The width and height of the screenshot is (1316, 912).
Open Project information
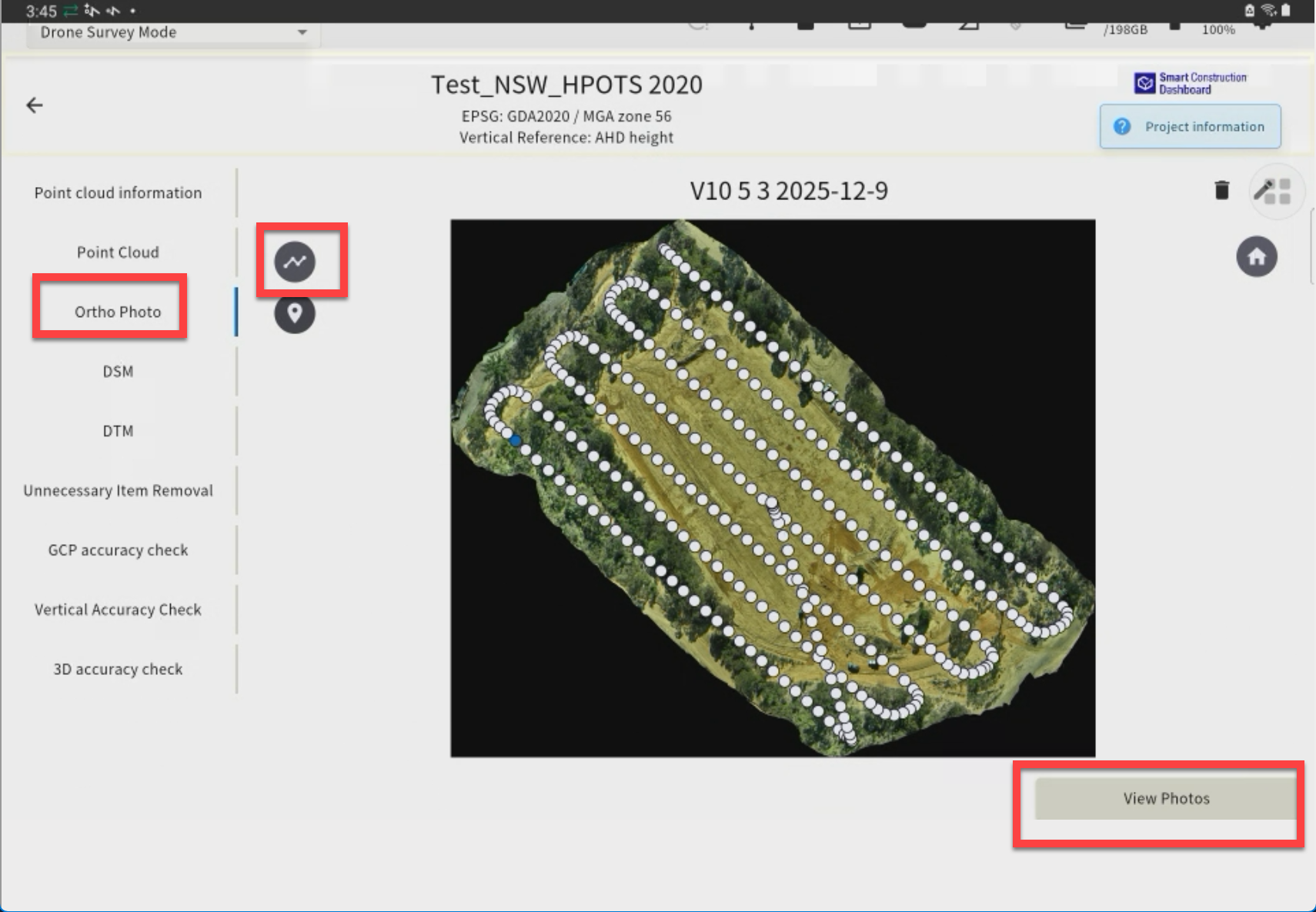pos(1190,126)
